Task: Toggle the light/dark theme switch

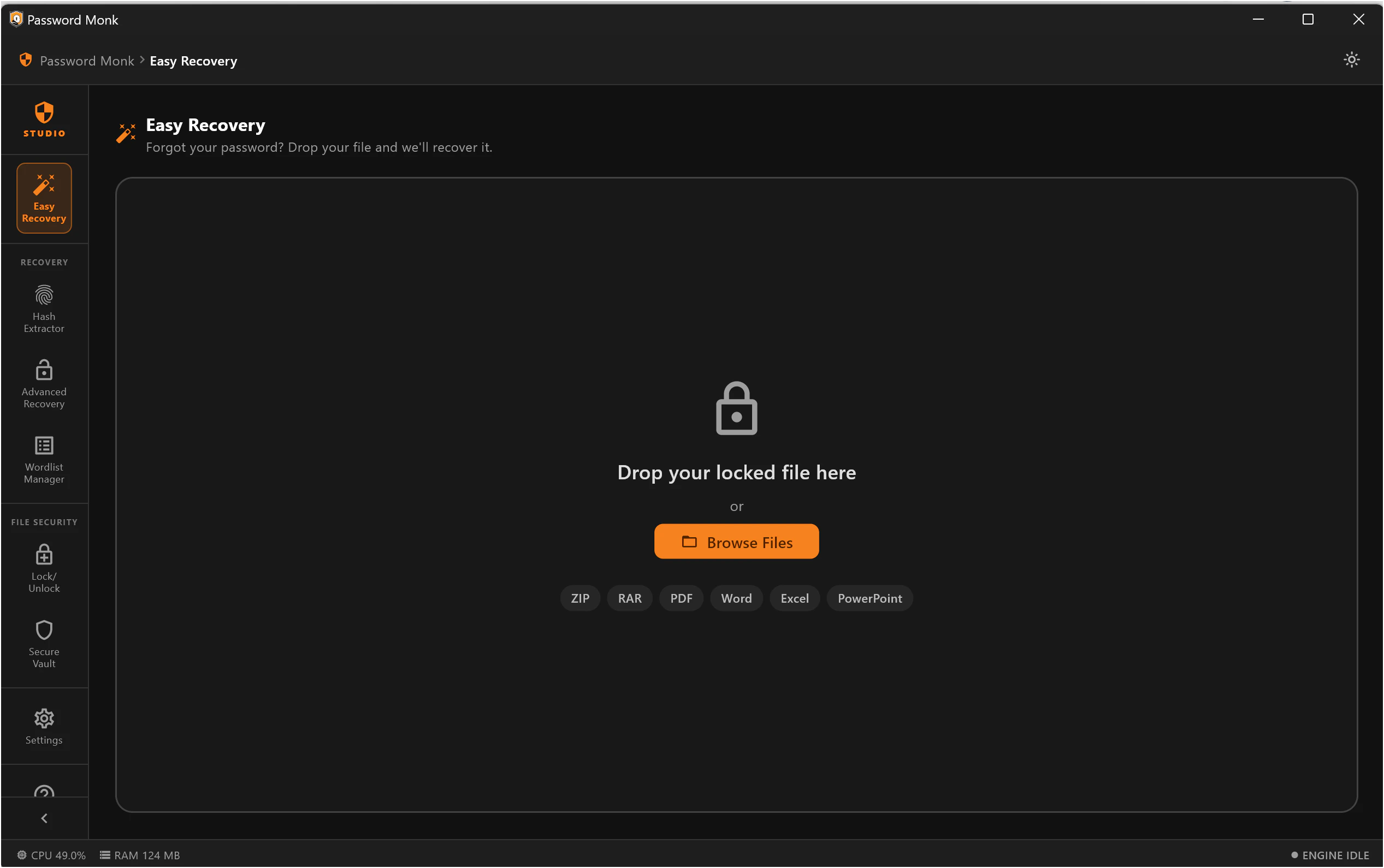Action: [1351, 60]
